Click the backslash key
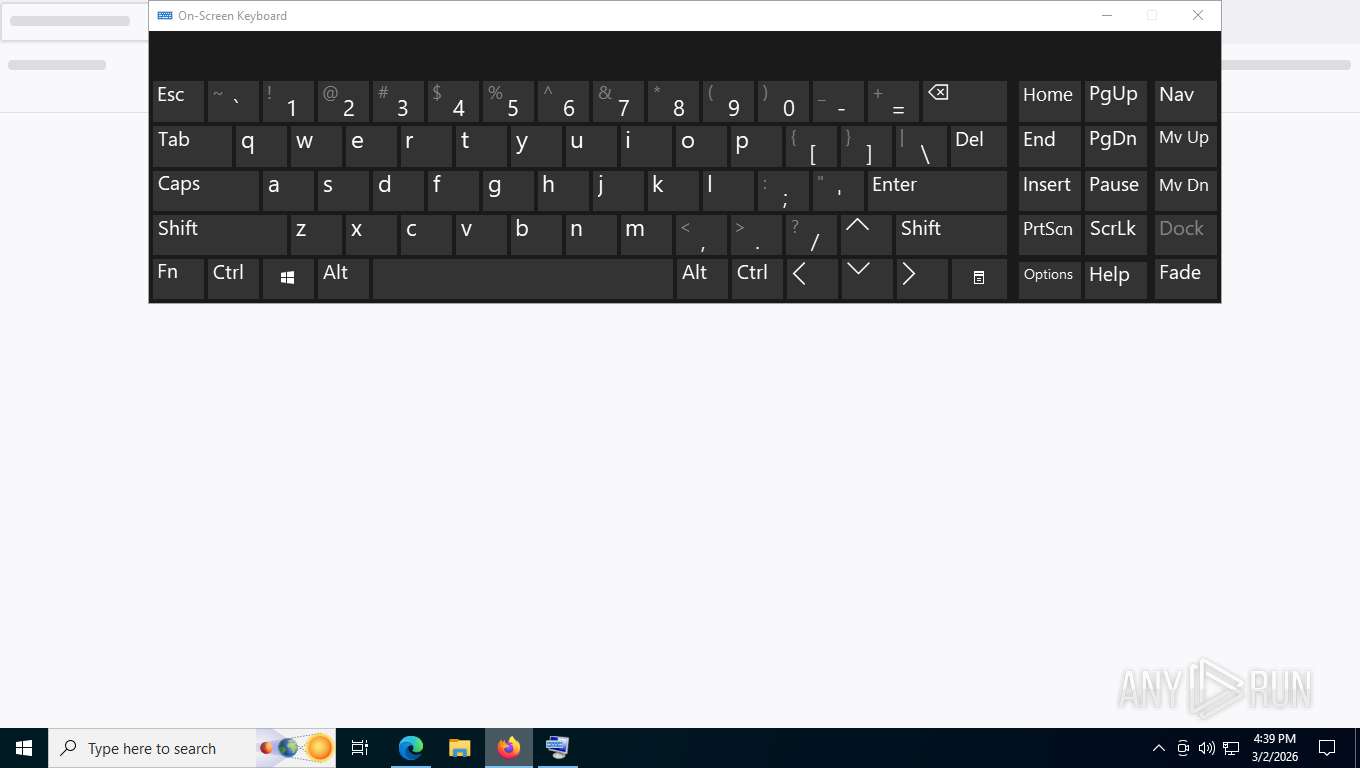The width and height of the screenshot is (1360, 768). pyautogui.click(x=921, y=146)
